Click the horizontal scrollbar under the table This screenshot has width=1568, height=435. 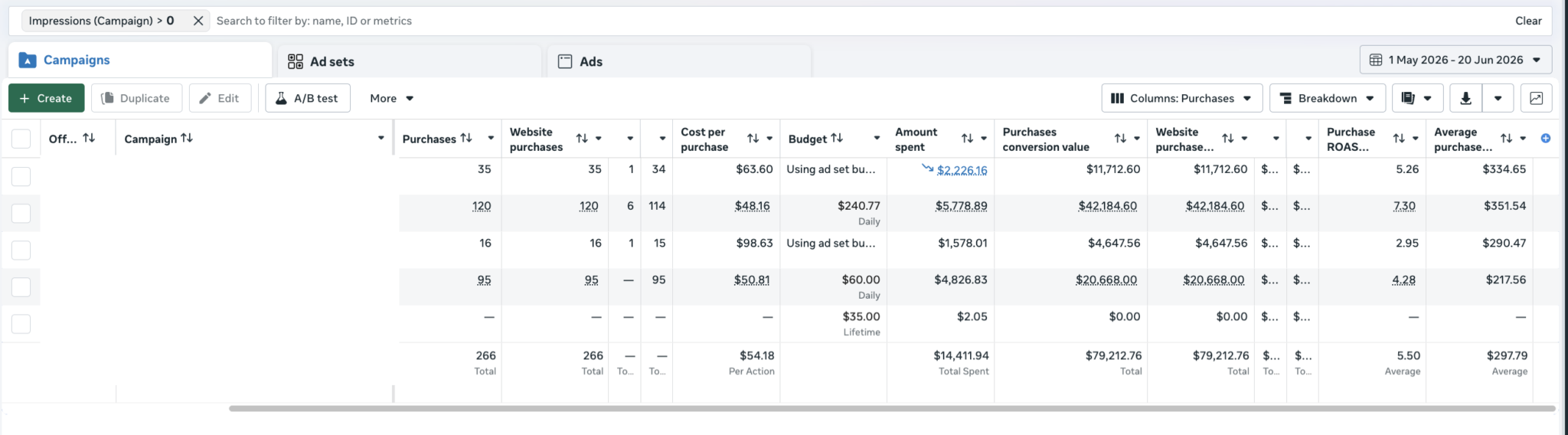click(x=892, y=408)
